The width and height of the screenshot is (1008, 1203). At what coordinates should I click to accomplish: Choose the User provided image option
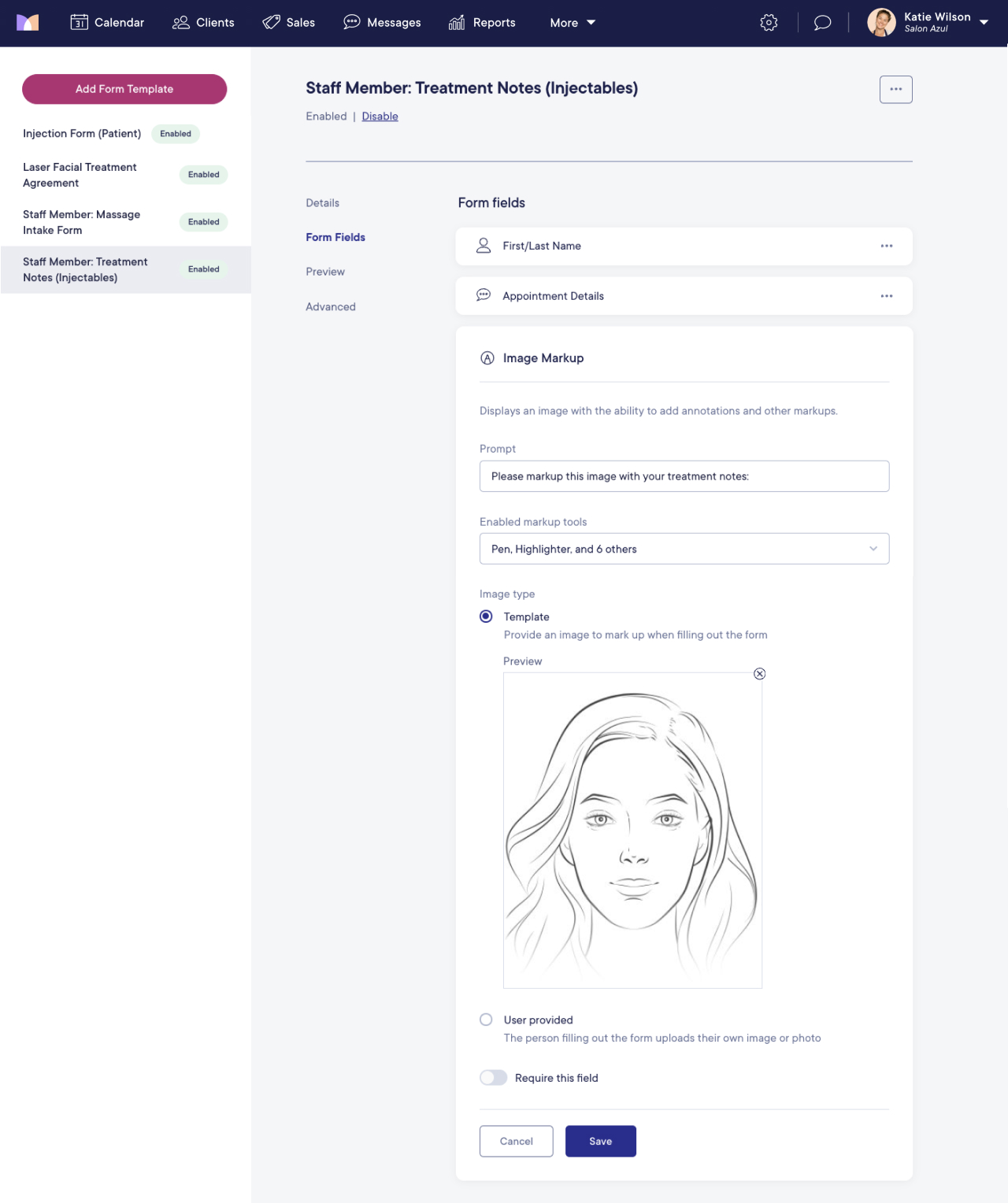[x=486, y=1020]
